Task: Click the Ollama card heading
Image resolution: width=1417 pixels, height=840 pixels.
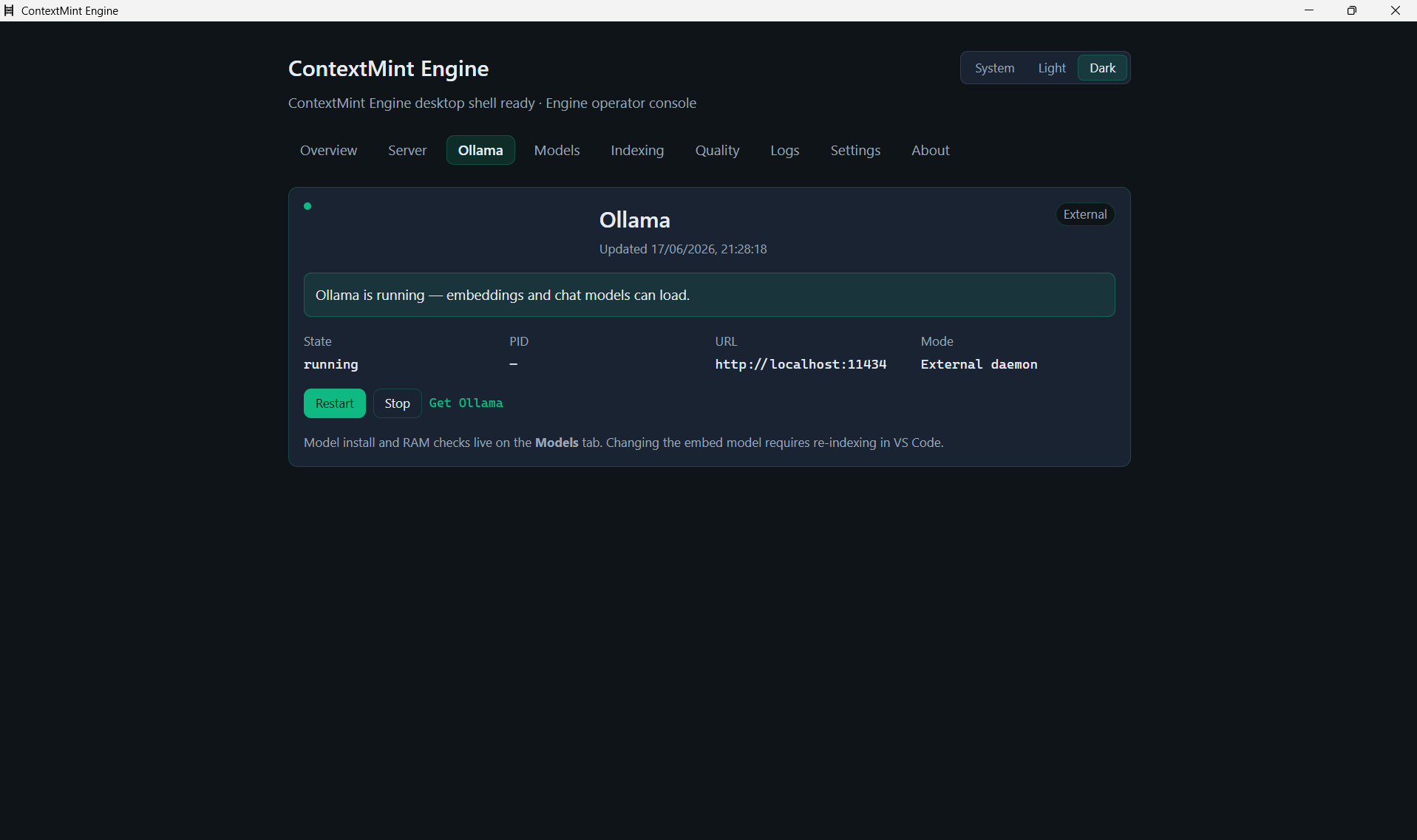Action: pos(634,219)
